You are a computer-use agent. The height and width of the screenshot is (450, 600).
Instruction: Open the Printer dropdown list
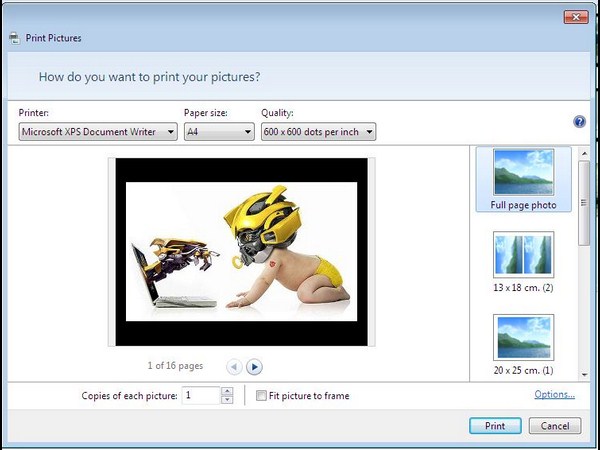(x=98, y=132)
